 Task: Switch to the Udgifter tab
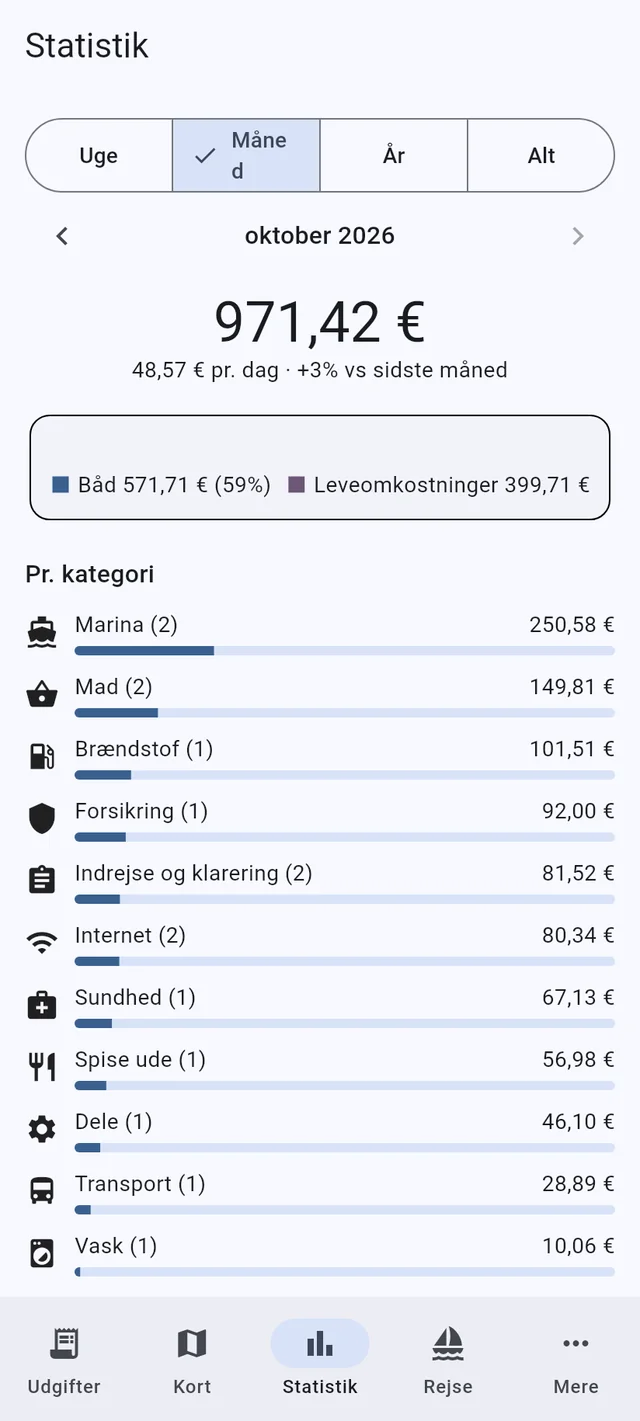[x=64, y=1360]
